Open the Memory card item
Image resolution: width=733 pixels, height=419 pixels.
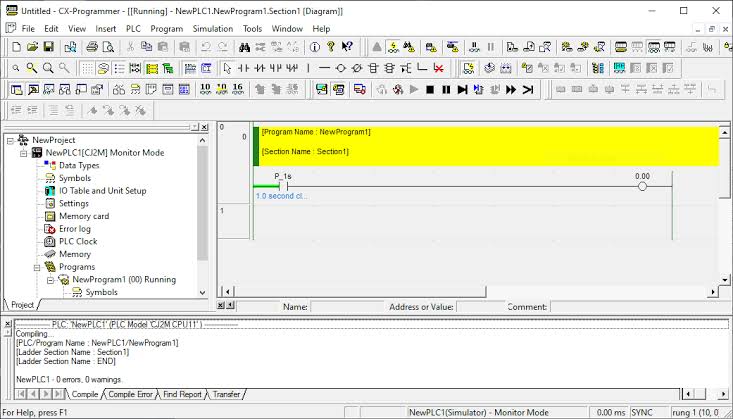click(x=84, y=216)
